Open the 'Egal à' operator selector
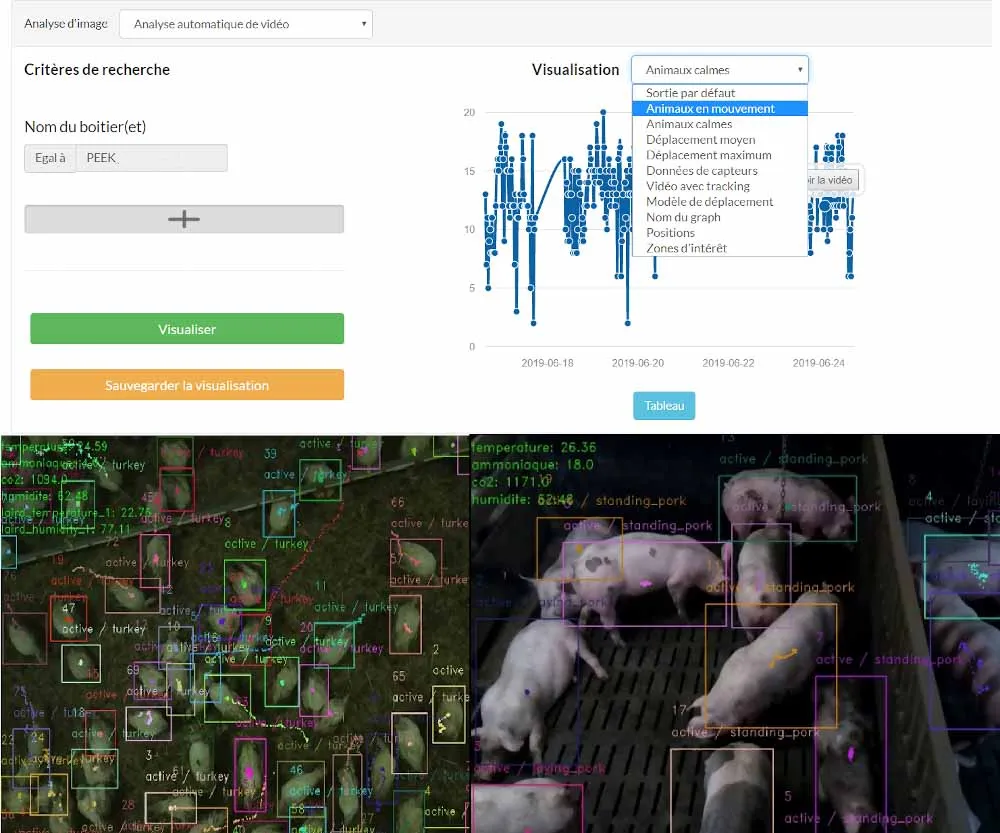This screenshot has width=1000, height=833. coord(50,158)
